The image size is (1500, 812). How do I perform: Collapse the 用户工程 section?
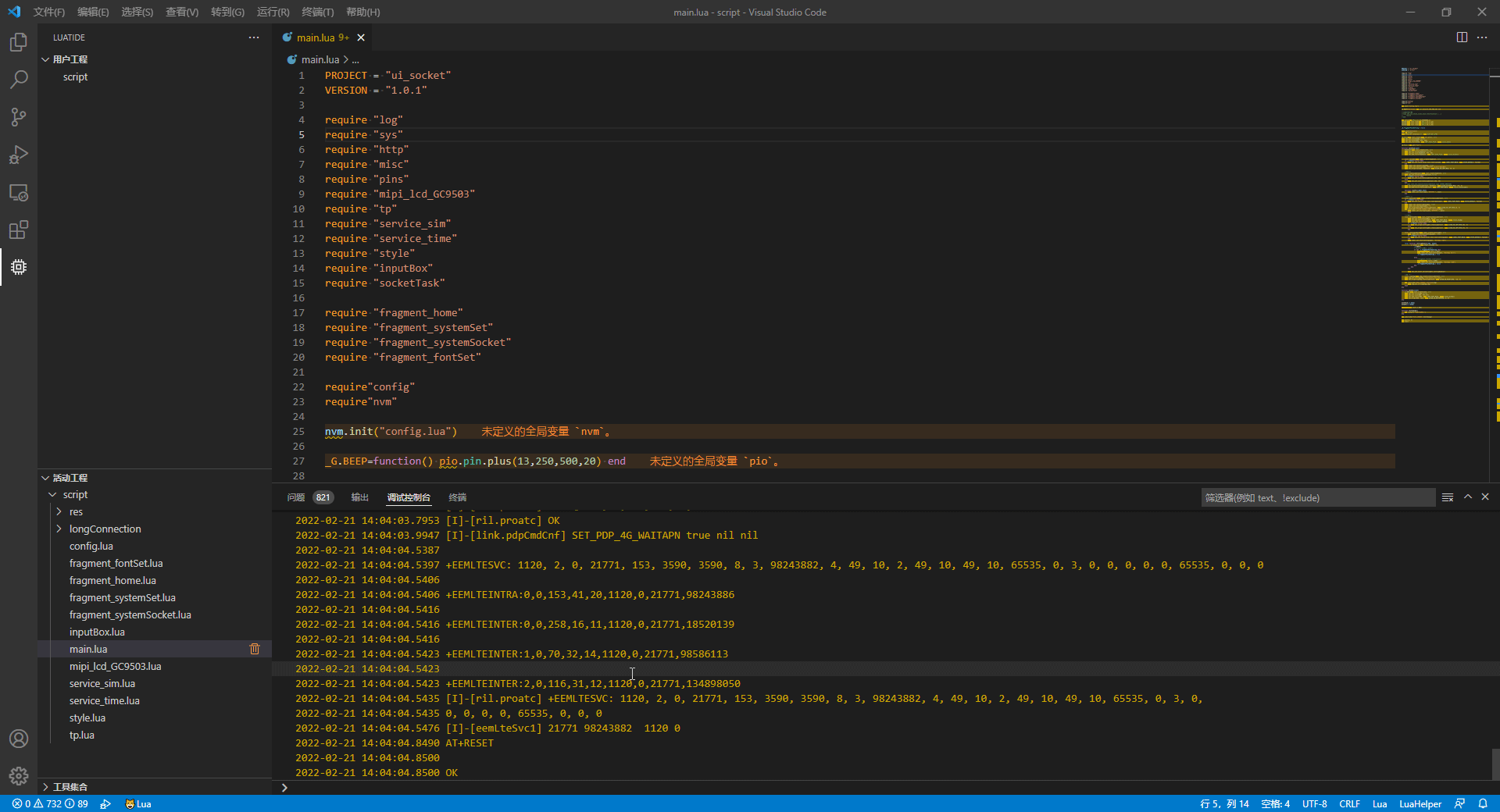pyautogui.click(x=45, y=59)
